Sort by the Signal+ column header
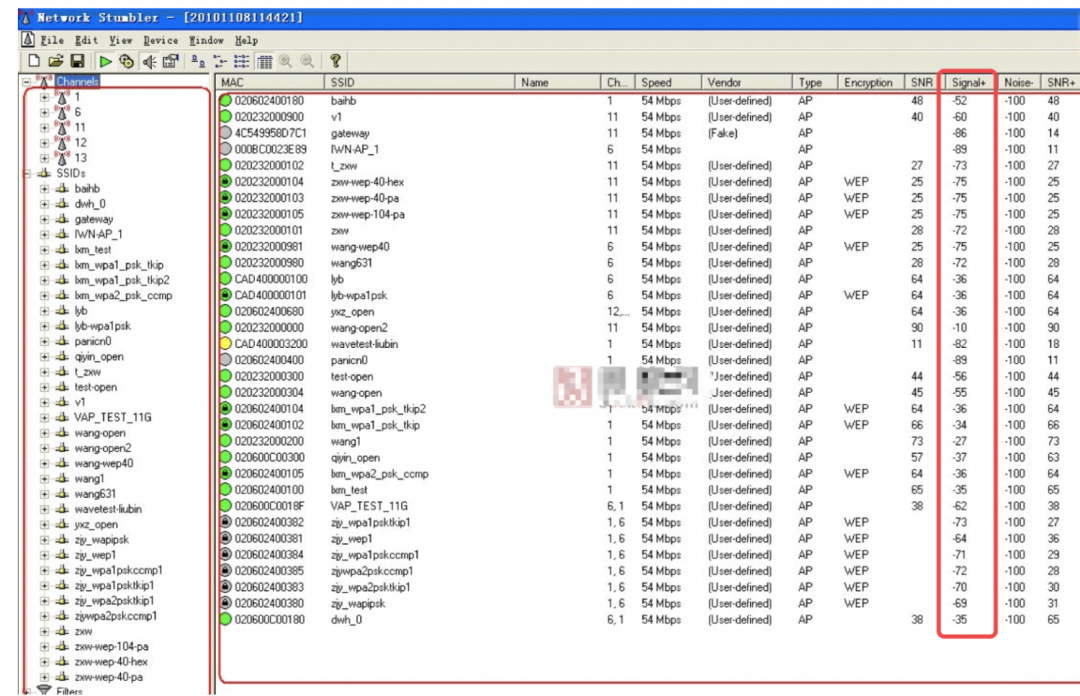This screenshot has width=1080, height=696. (x=968, y=82)
